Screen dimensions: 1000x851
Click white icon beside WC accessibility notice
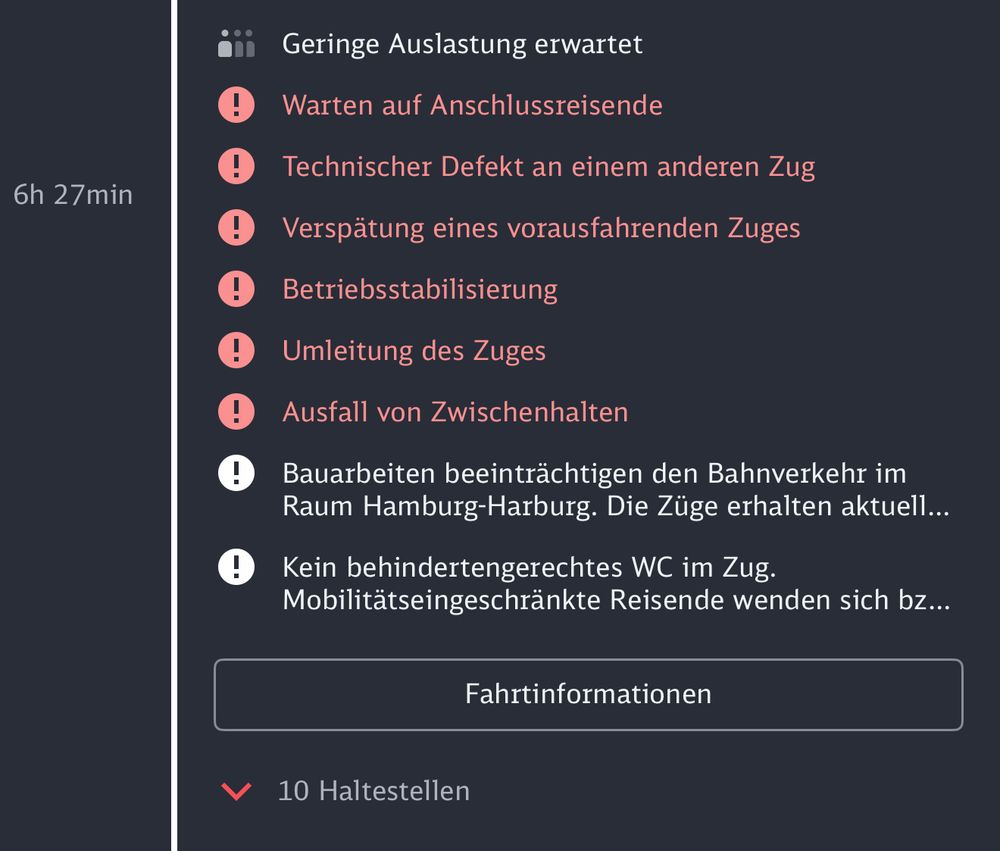tap(236, 567)
